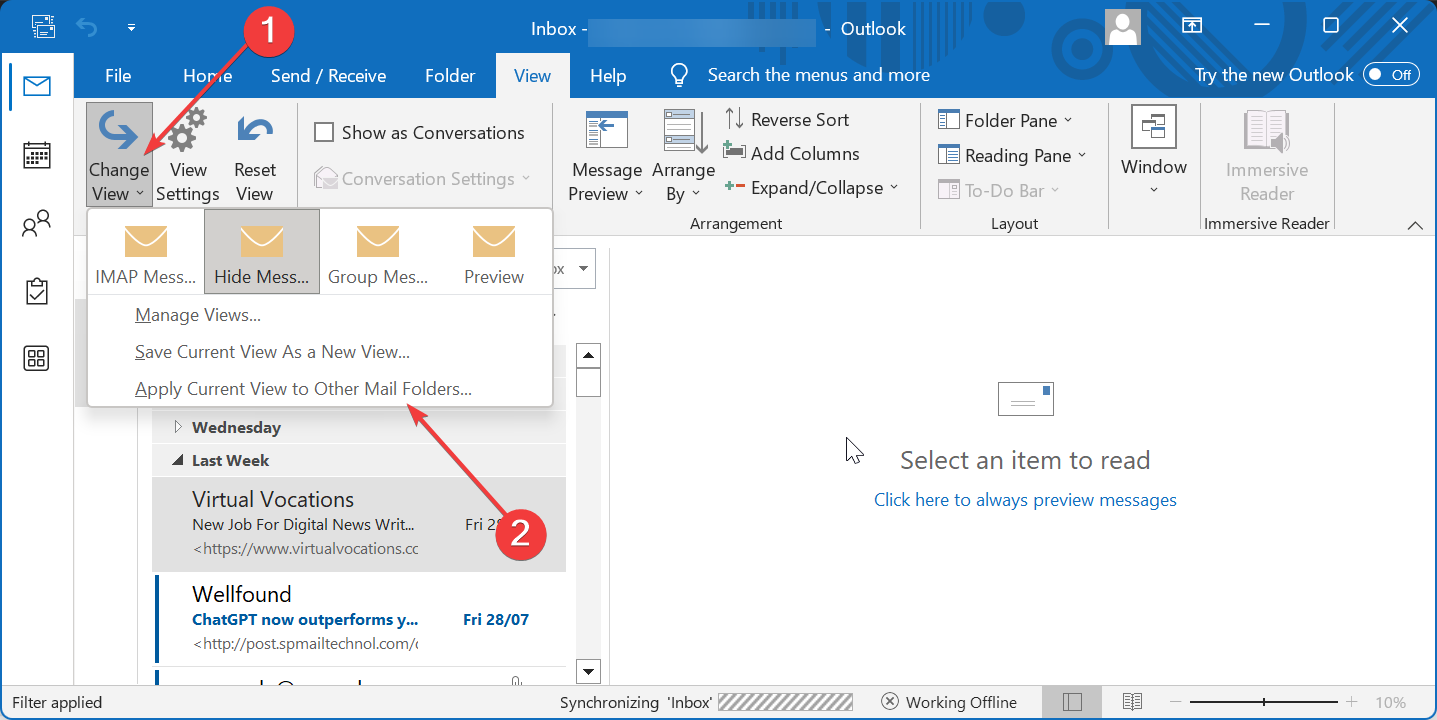Open Expand/Collapse dropdown
1437x720 pixels.
click(x=811, y=187)
